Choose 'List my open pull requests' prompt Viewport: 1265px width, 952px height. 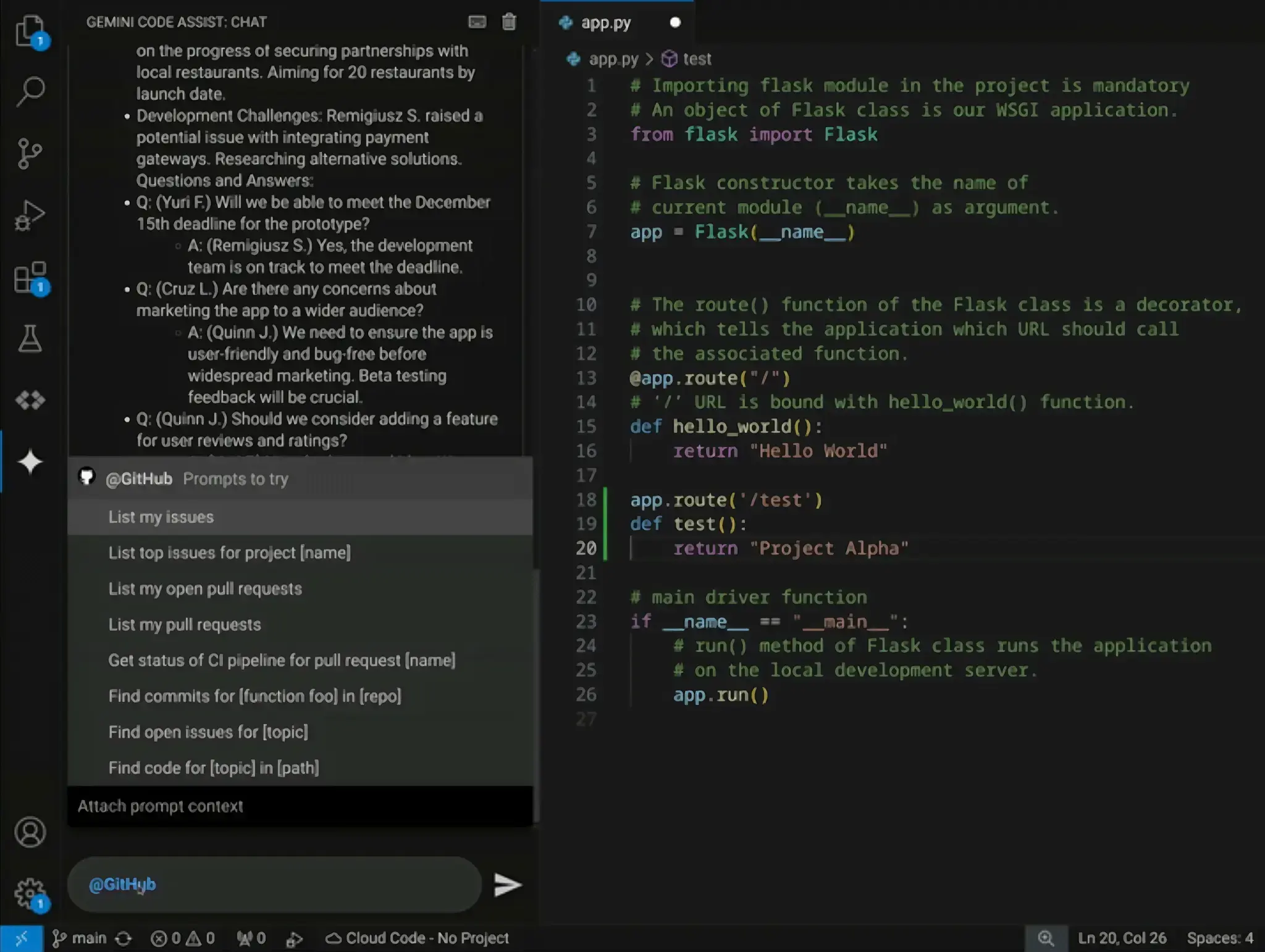205,588
